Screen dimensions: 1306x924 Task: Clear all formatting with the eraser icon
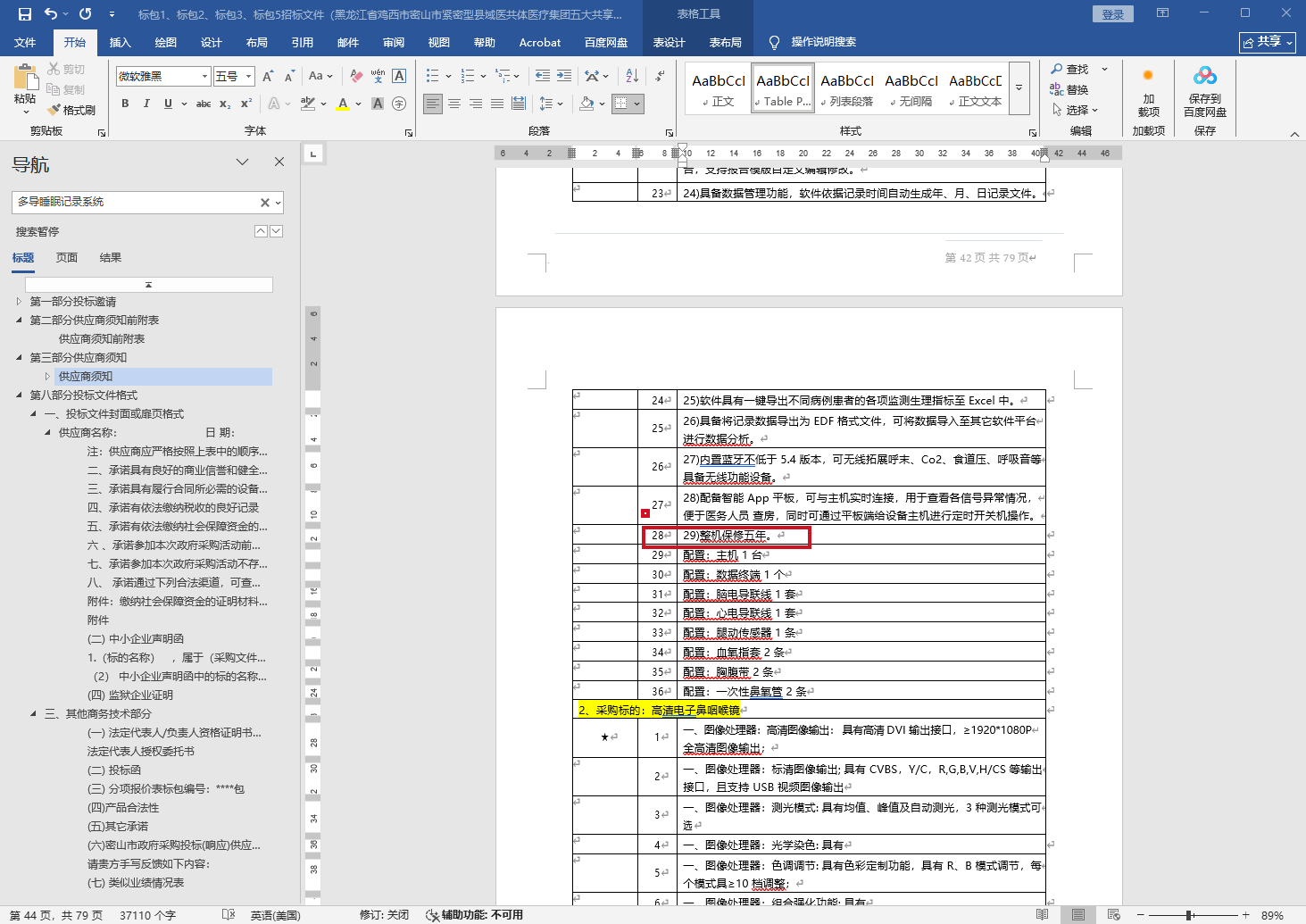tap(356, 77)
